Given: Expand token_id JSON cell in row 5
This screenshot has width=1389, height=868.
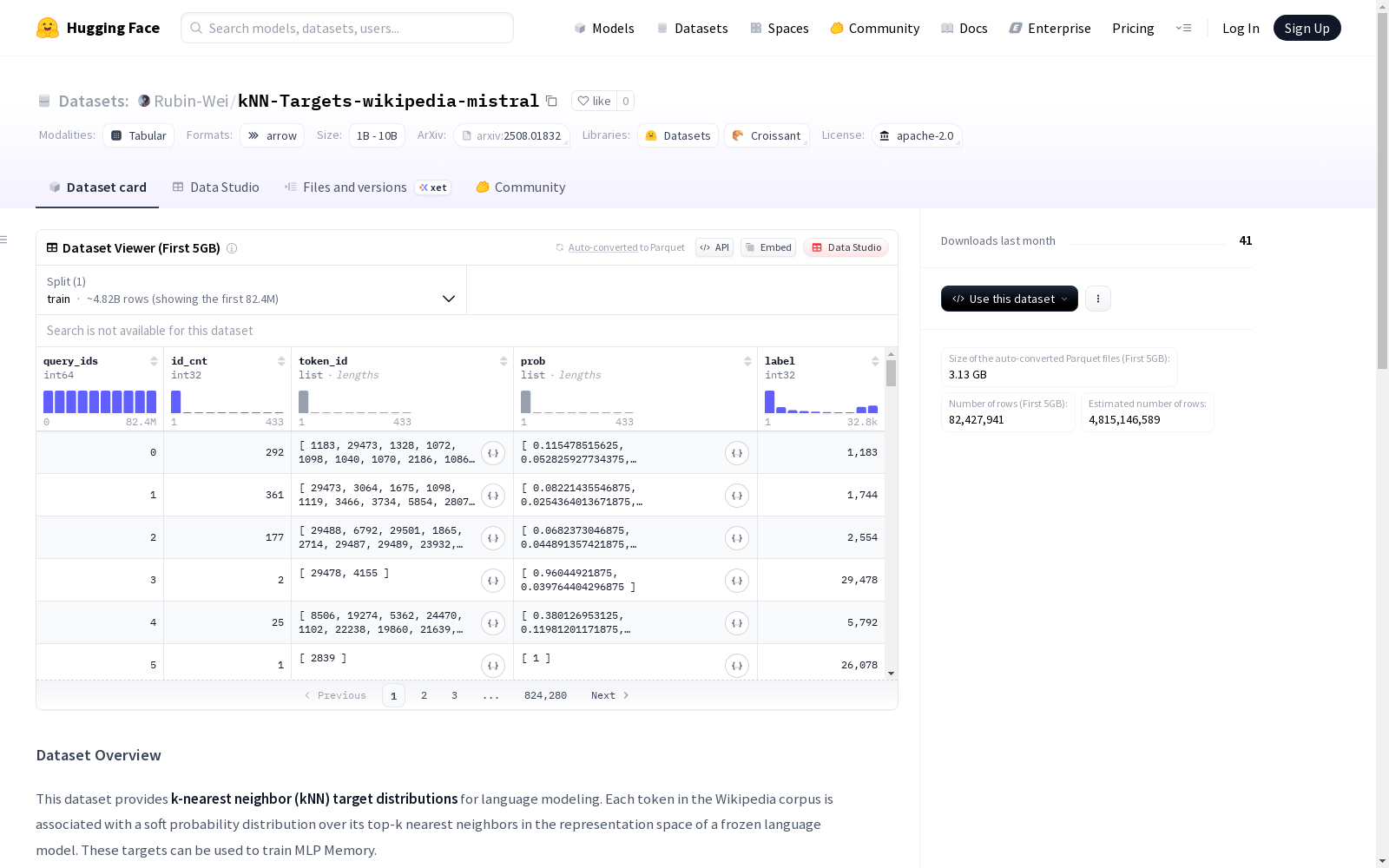Looking at the screenshot, I should click(493, 666).
